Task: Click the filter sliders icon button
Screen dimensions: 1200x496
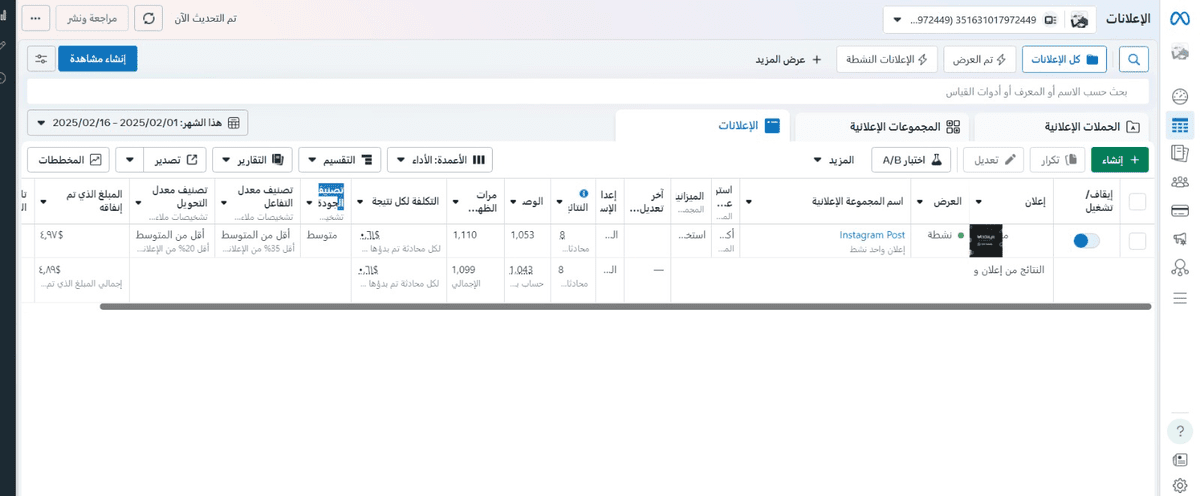Action: tap(41, 59)
